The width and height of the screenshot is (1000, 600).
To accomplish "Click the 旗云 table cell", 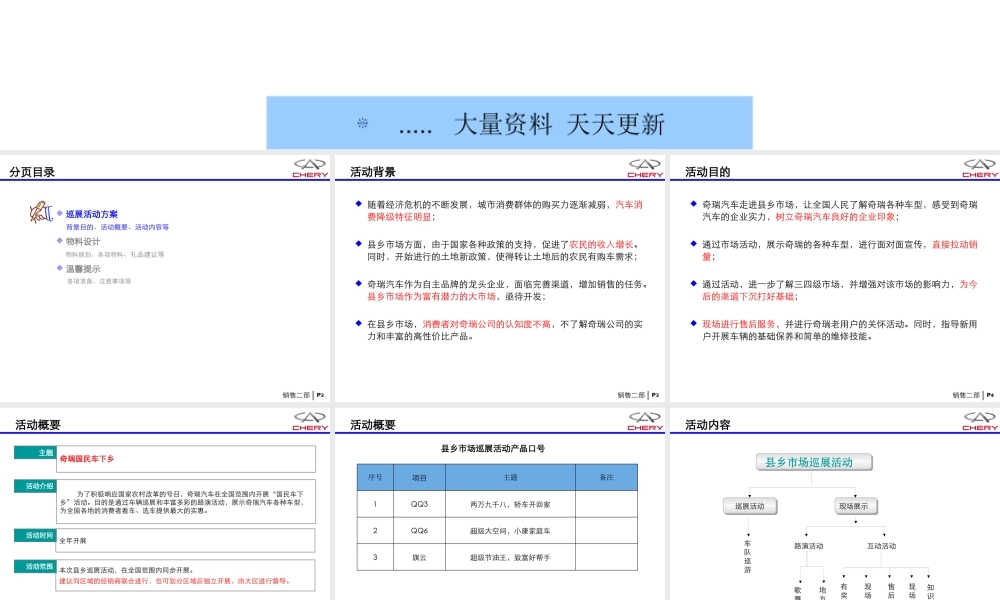I will pos(419,557).
